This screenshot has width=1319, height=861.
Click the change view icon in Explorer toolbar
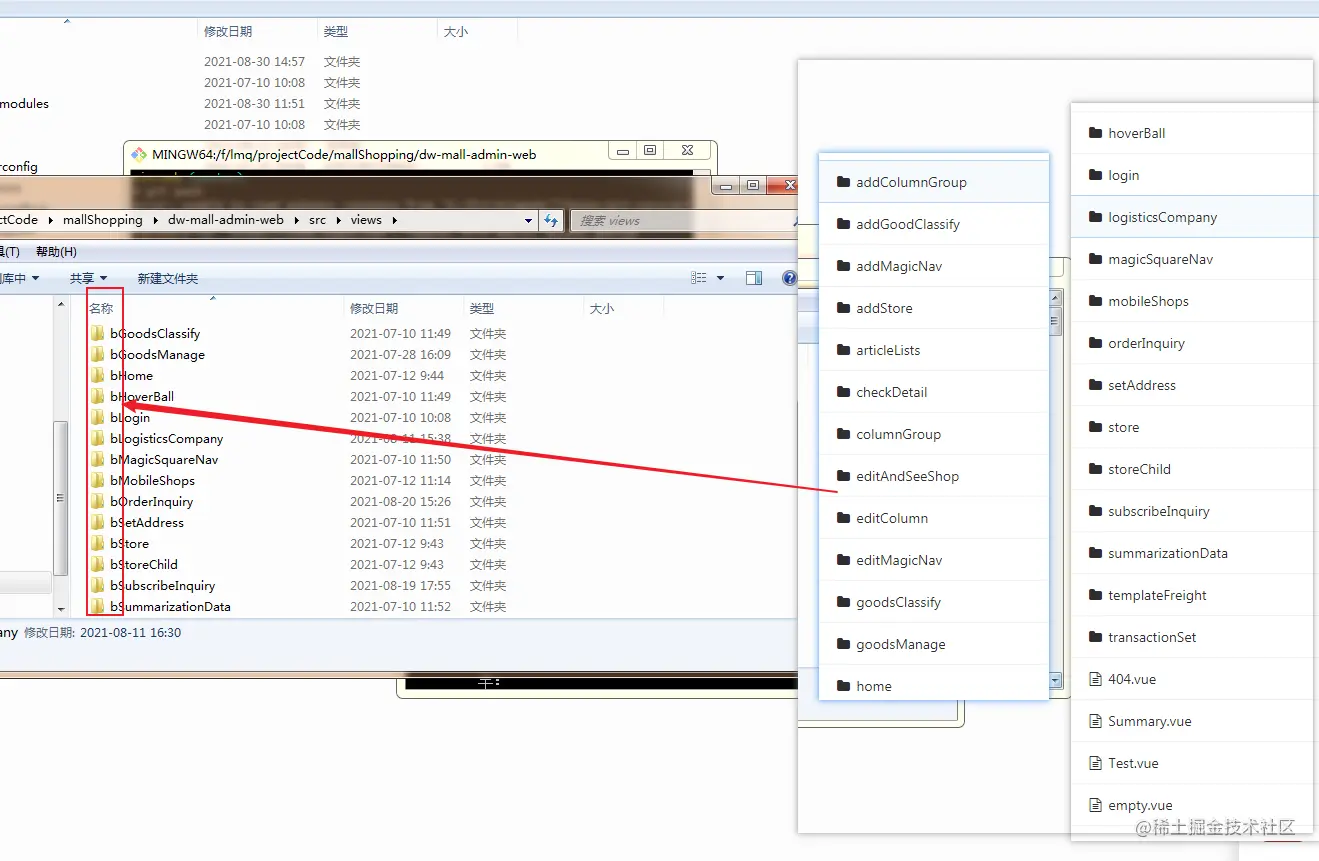[700, 279]
